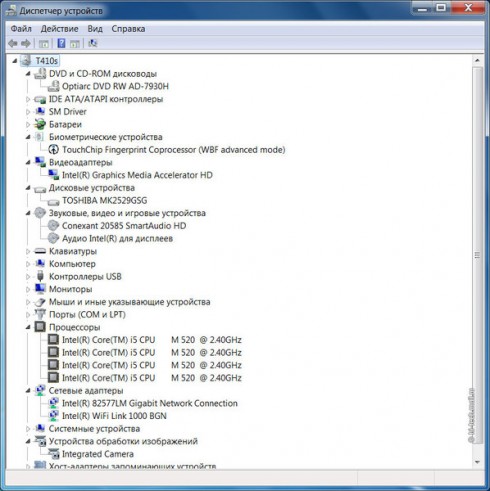
Task: Open the Вид menu
Action: (x=95, y=29)
